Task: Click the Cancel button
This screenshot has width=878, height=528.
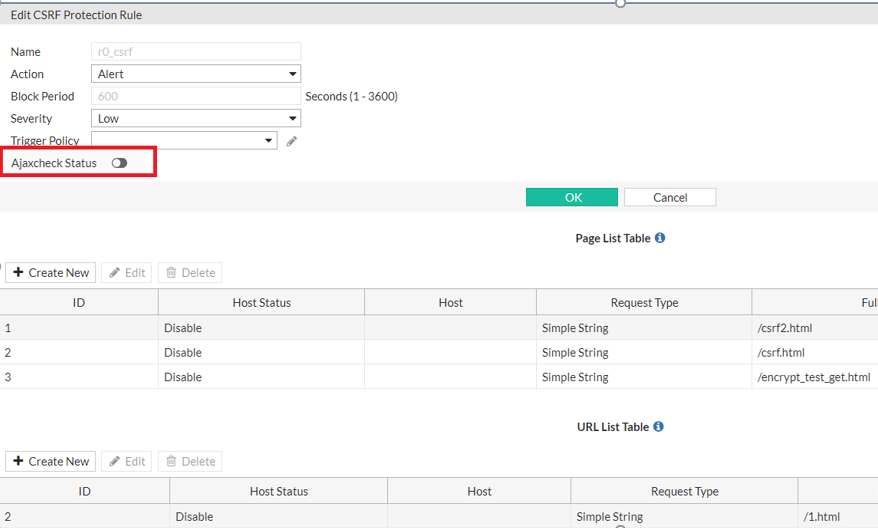Action: (x=670, y=197)
